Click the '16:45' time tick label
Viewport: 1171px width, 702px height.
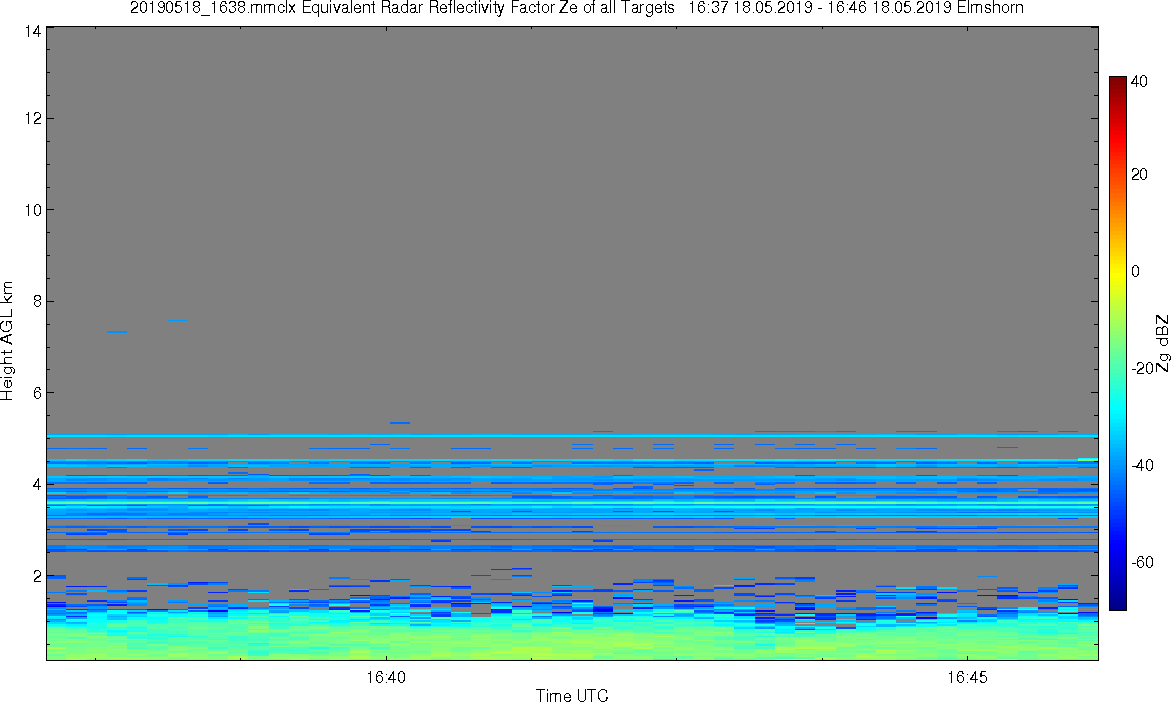pyautogui.click(x=967, y=677)
